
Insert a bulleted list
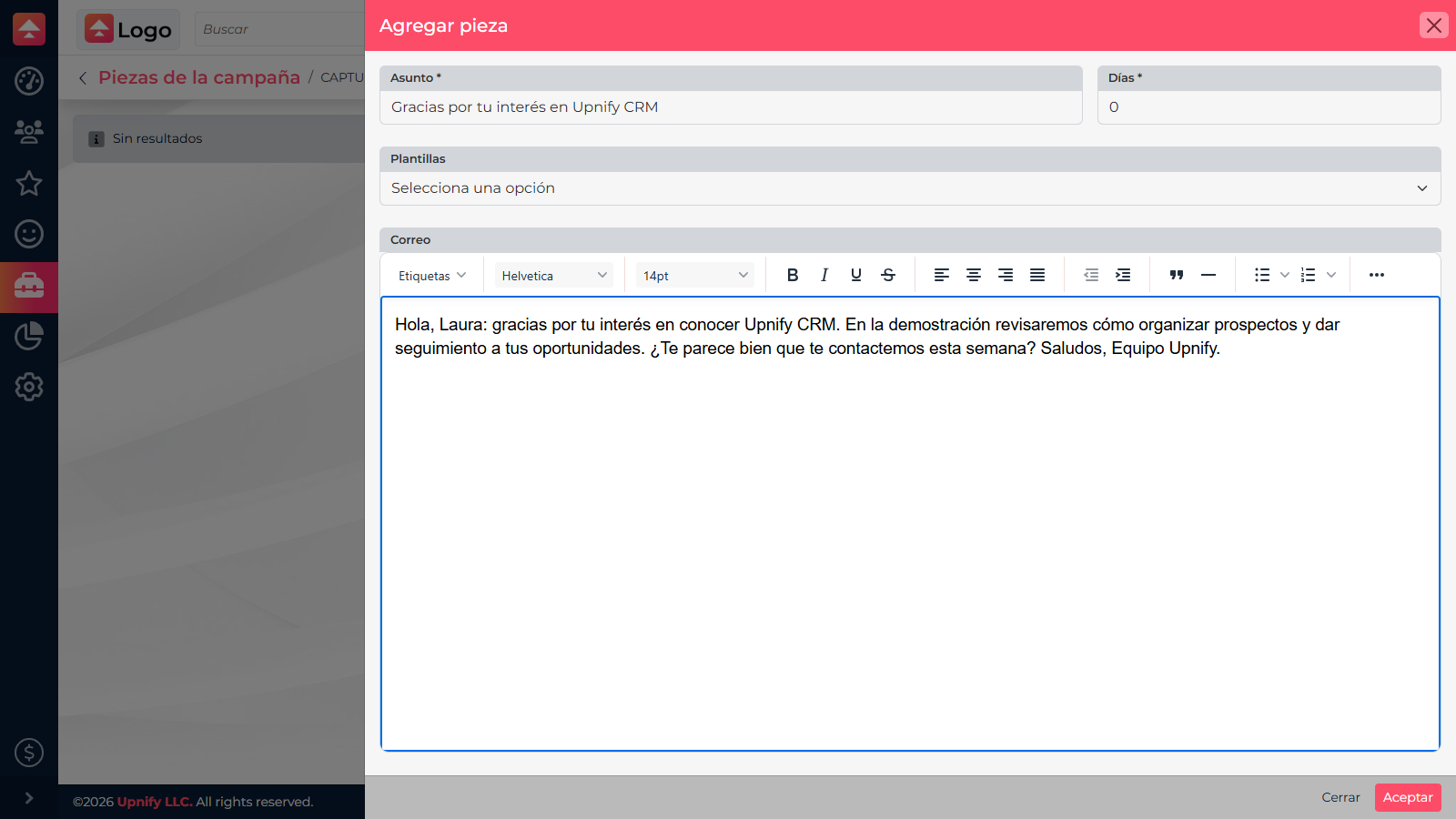pos(1262,275)
